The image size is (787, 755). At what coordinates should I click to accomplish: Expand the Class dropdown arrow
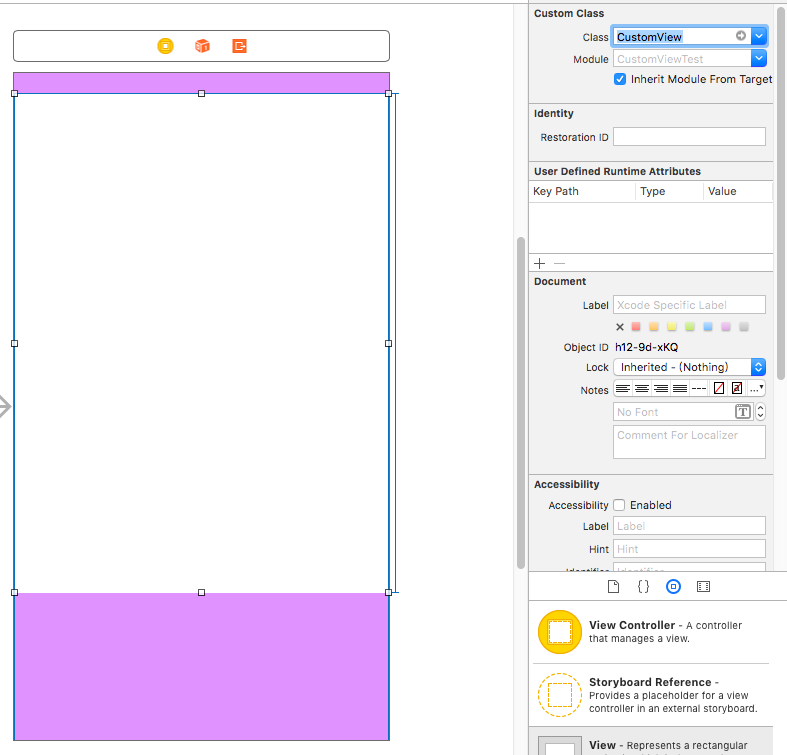[x=759, y=36]
